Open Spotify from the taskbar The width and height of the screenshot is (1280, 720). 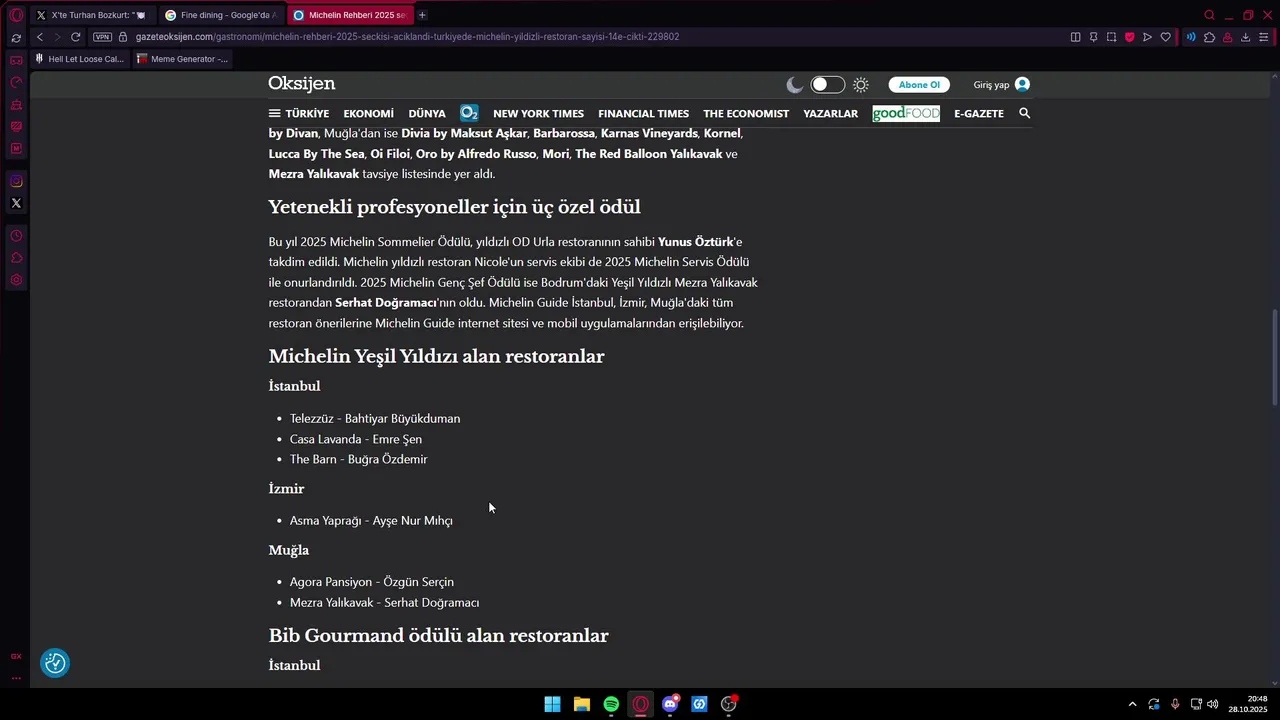[611, 704]
